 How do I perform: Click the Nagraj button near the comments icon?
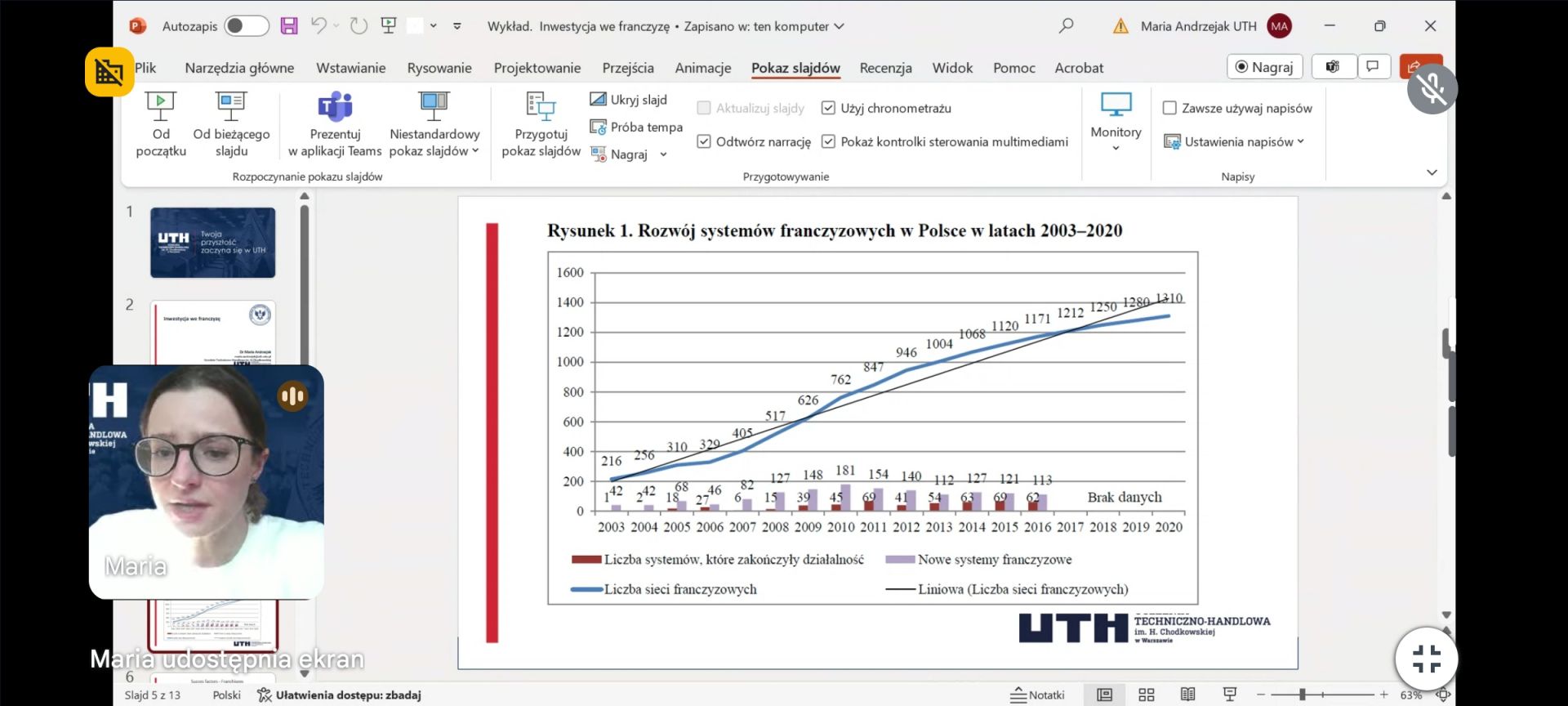1264,67
